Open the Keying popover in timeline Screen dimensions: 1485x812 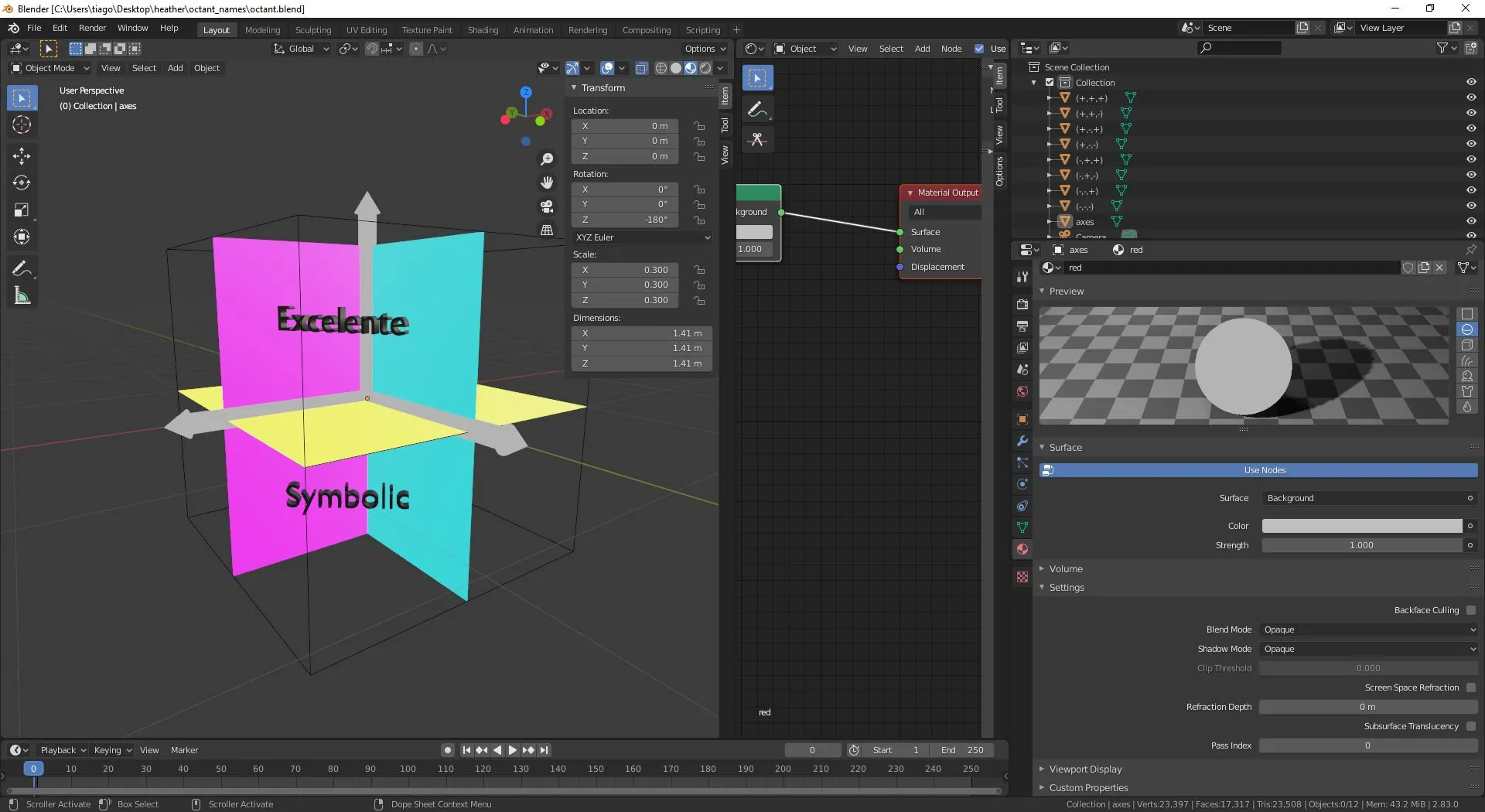pos(112,750)
